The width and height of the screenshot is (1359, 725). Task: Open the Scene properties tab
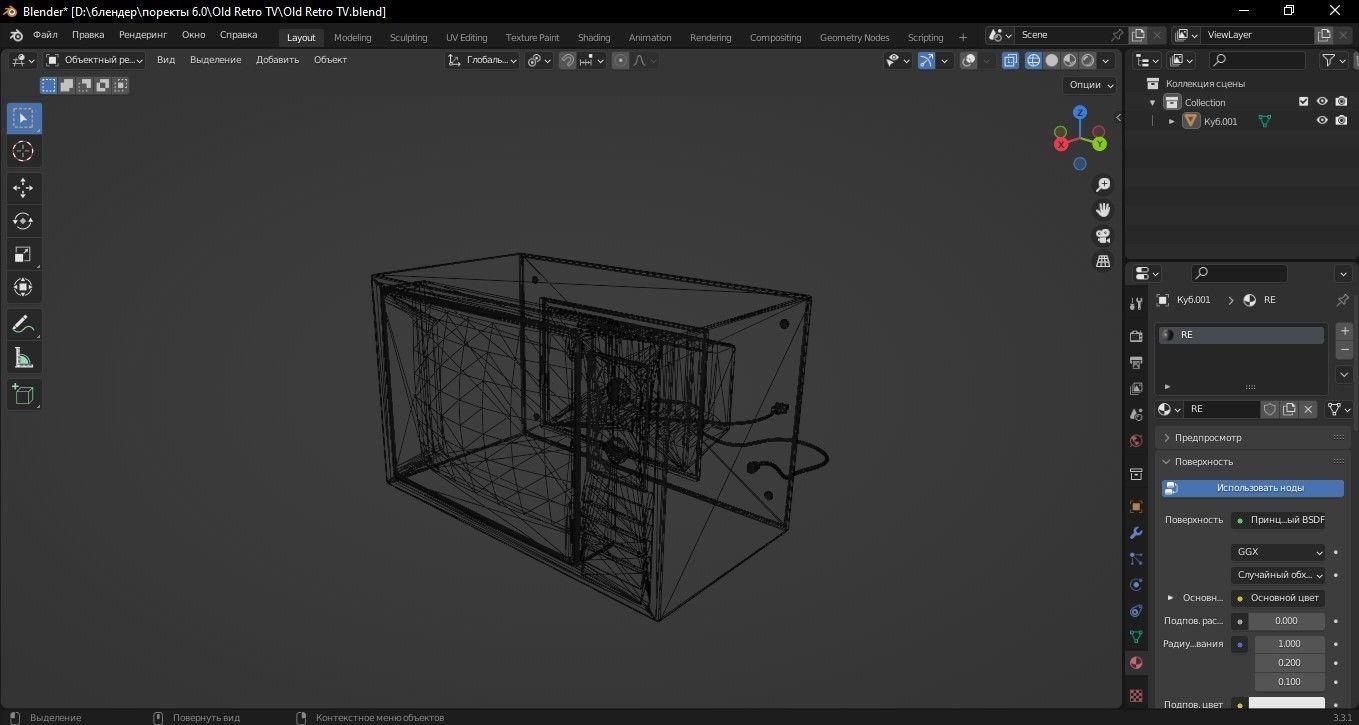[1136, 414]
